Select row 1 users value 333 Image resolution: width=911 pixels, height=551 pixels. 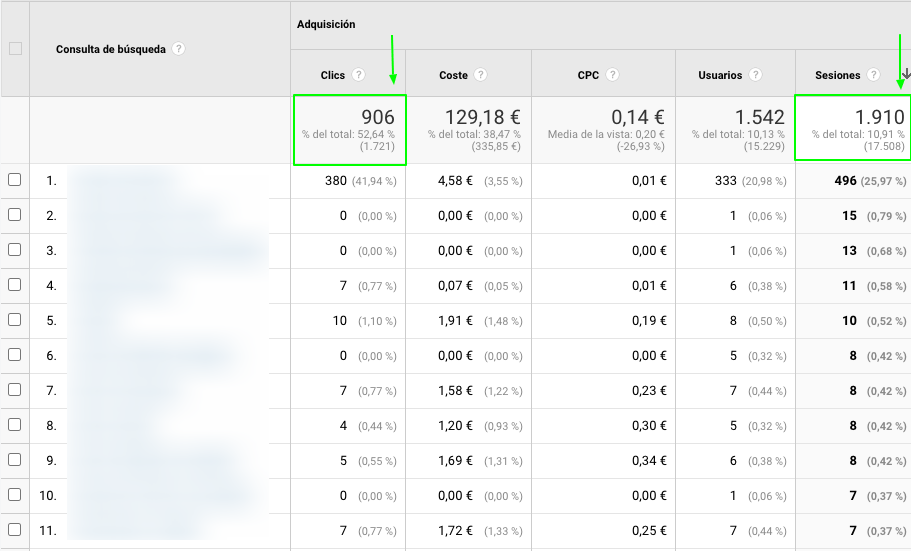(x=726, y=181)
